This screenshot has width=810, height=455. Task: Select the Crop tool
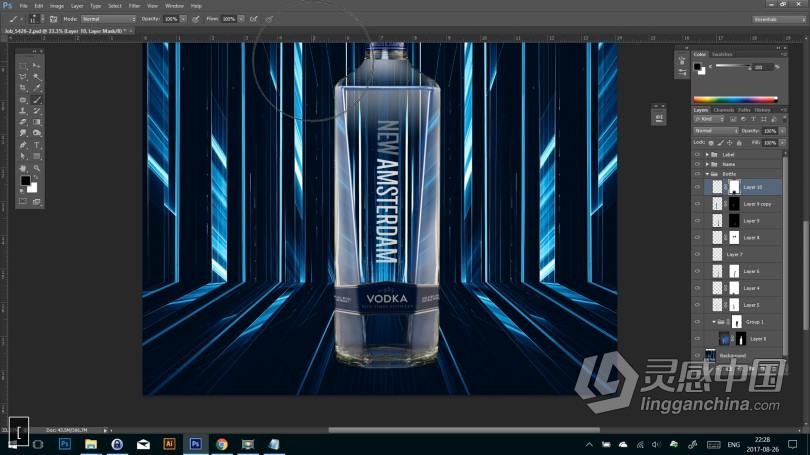(x=23, y=88)
